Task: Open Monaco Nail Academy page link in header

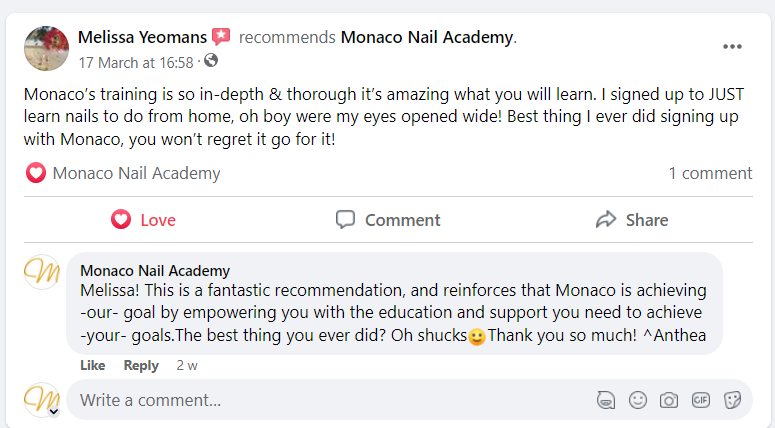Action: [x=427, y=38]
